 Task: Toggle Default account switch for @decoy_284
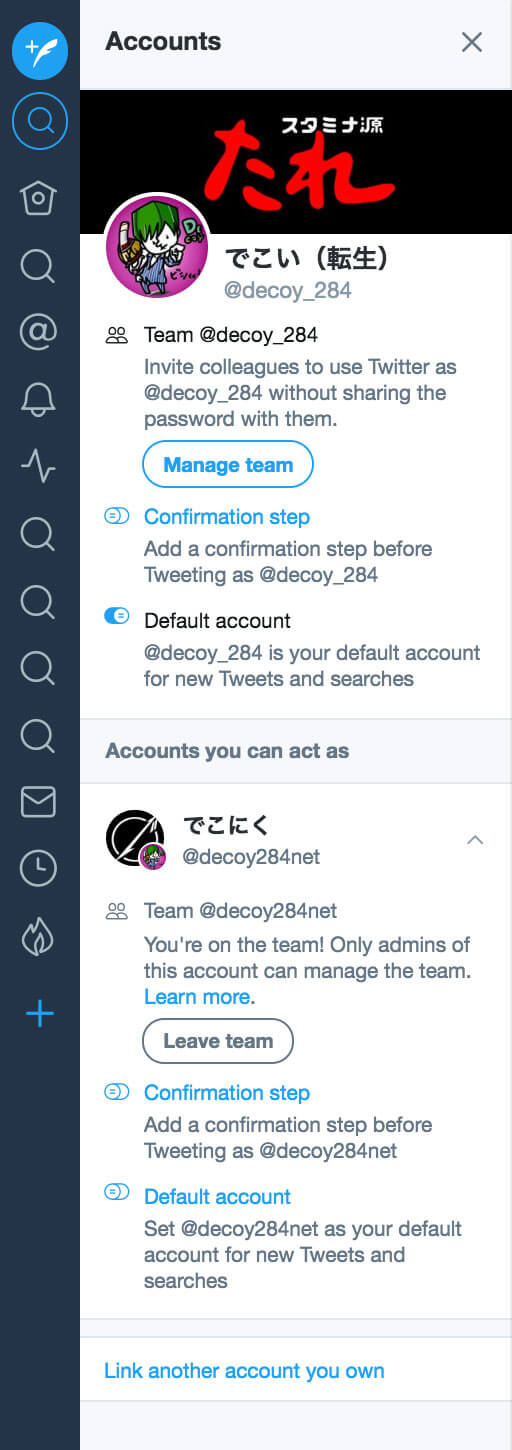pos(117,617)
